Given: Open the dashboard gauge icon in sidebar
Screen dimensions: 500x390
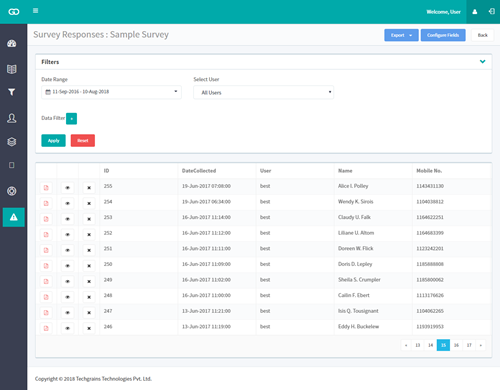Looking at the screenshot, I should coord(12,43).
